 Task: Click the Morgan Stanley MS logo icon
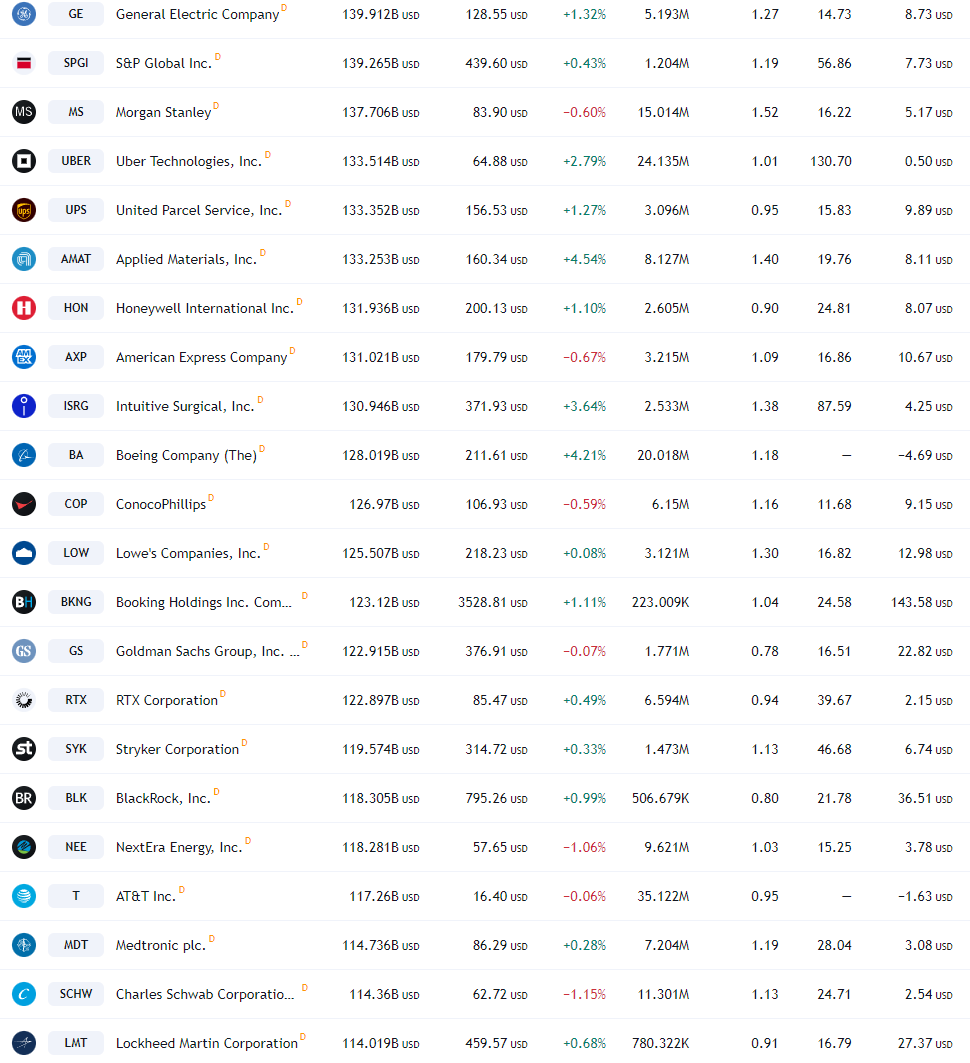click(24, 112)
